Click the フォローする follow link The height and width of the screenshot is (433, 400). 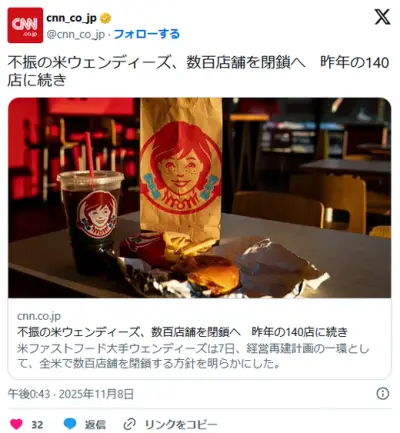(x=147, y=34)
